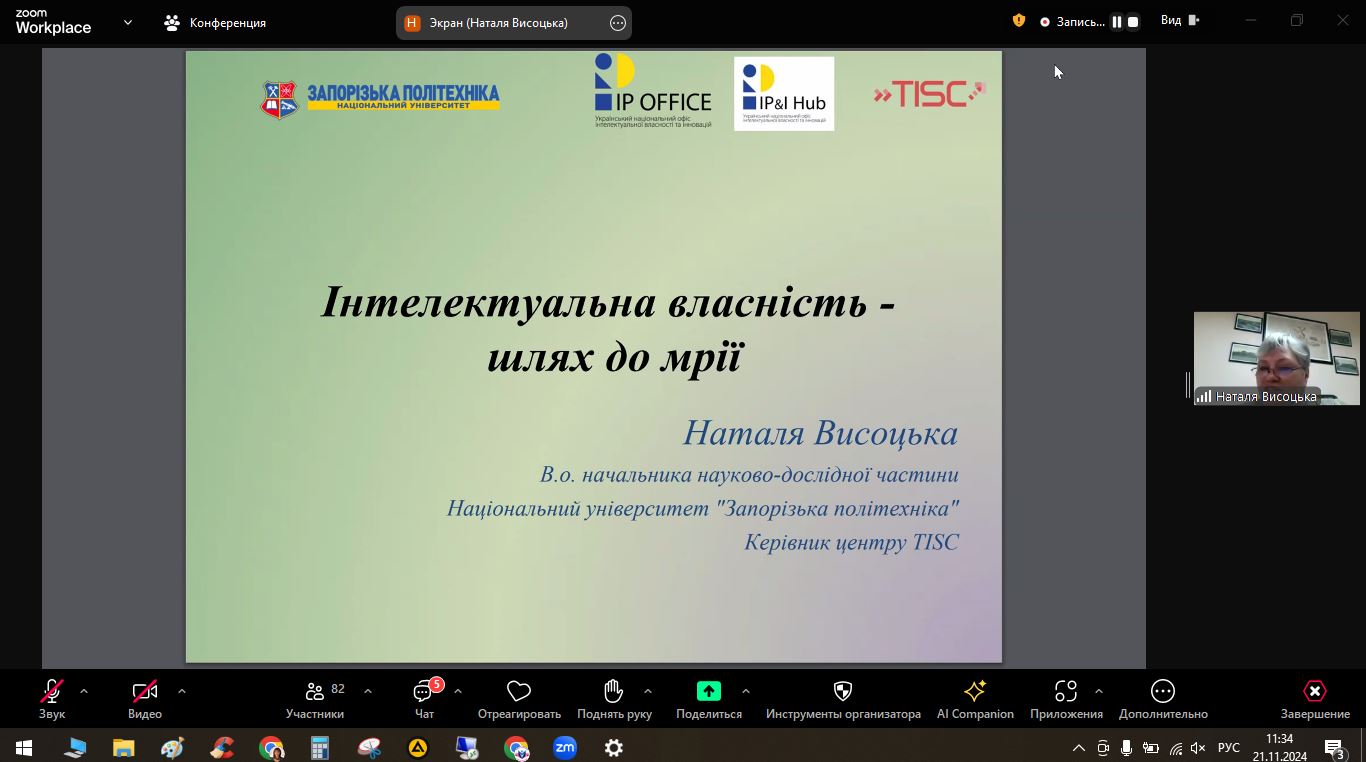Click the green Поделиться share screen icon
The height and width of the screenshot is (762, 1366).
(708, 692)
